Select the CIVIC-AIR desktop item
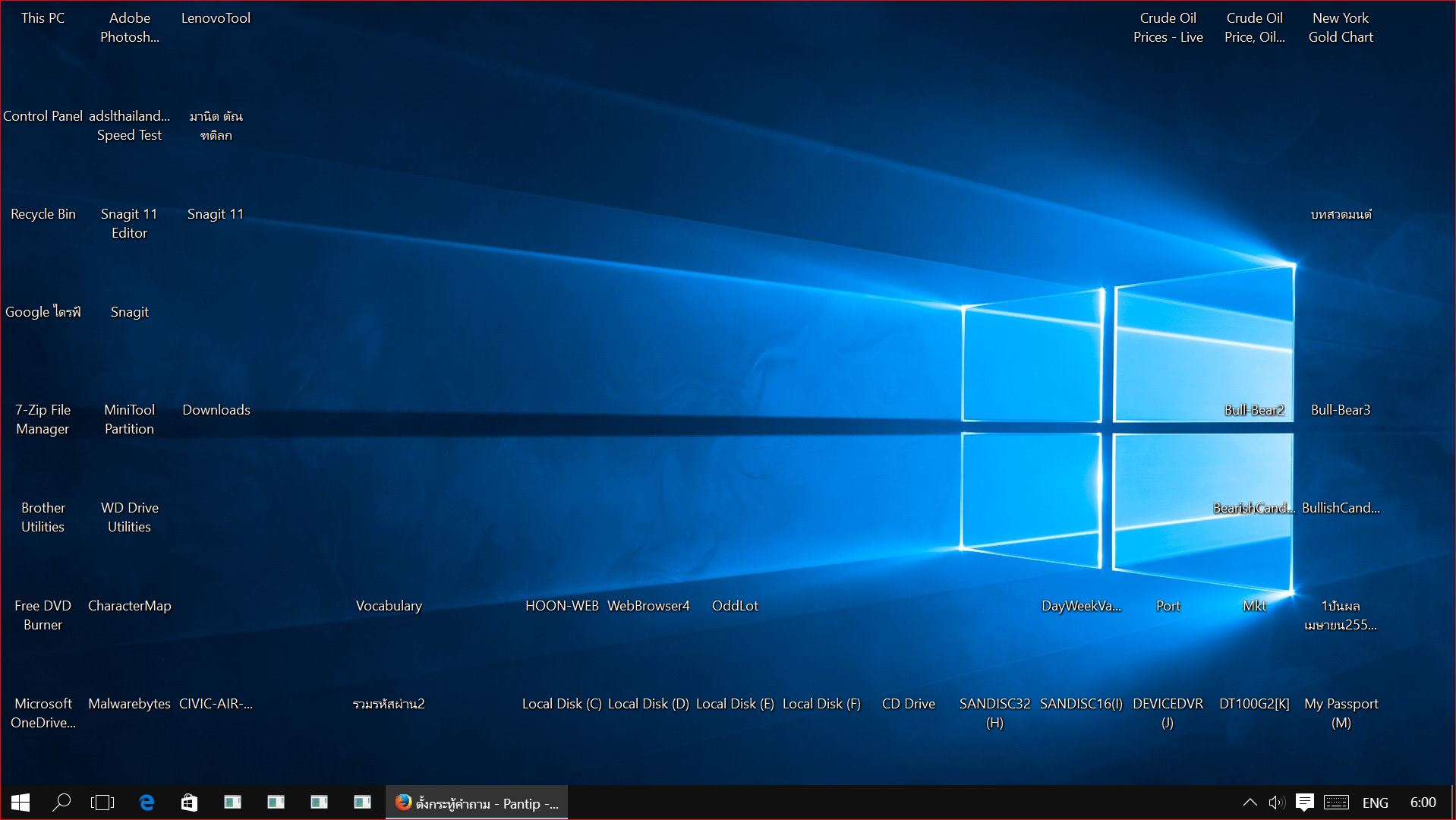Screen dimensions: 1456x820 click(x=216, y=704)
